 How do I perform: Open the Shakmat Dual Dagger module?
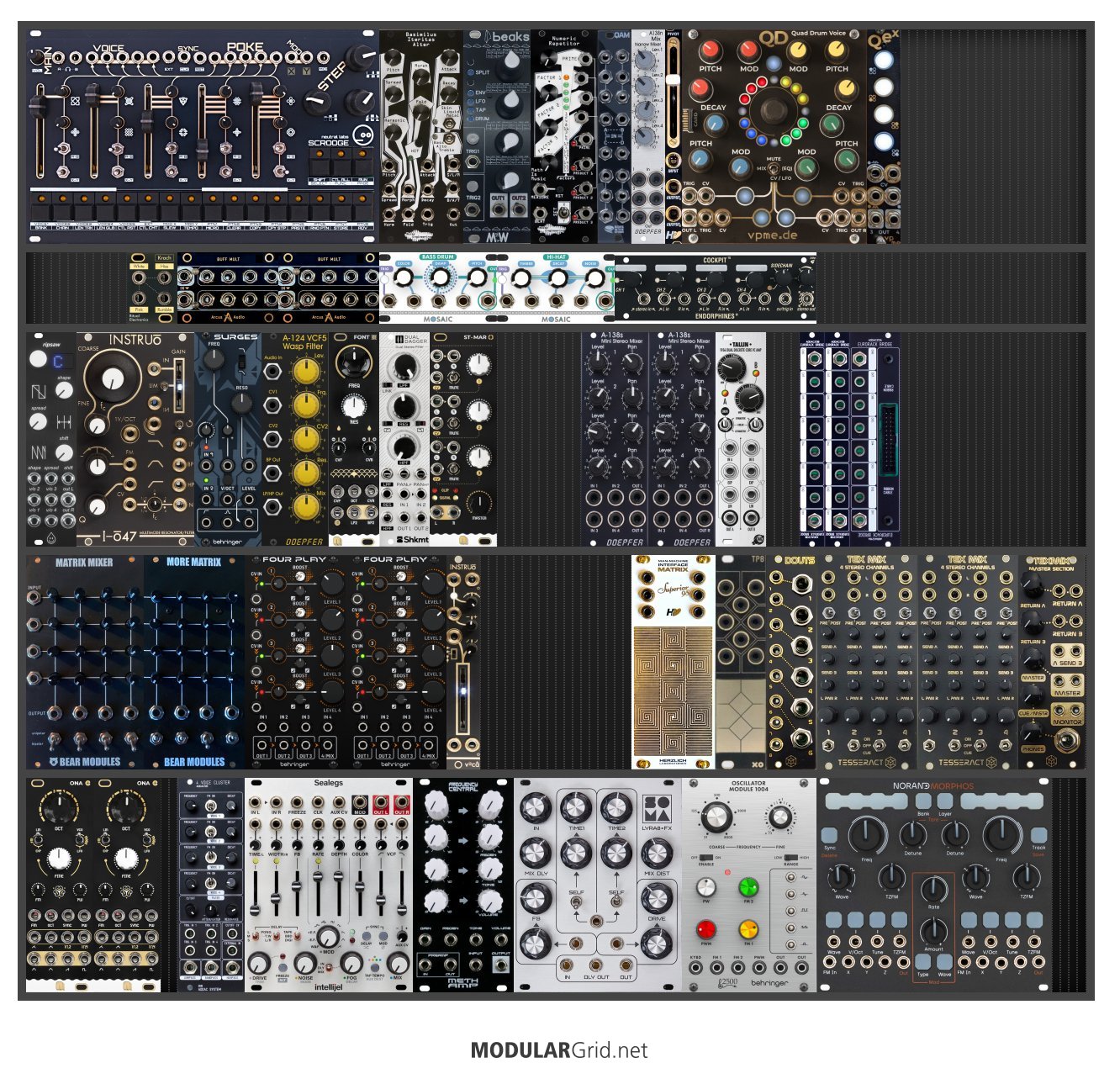pyautogui.click(x=404, y=439)
